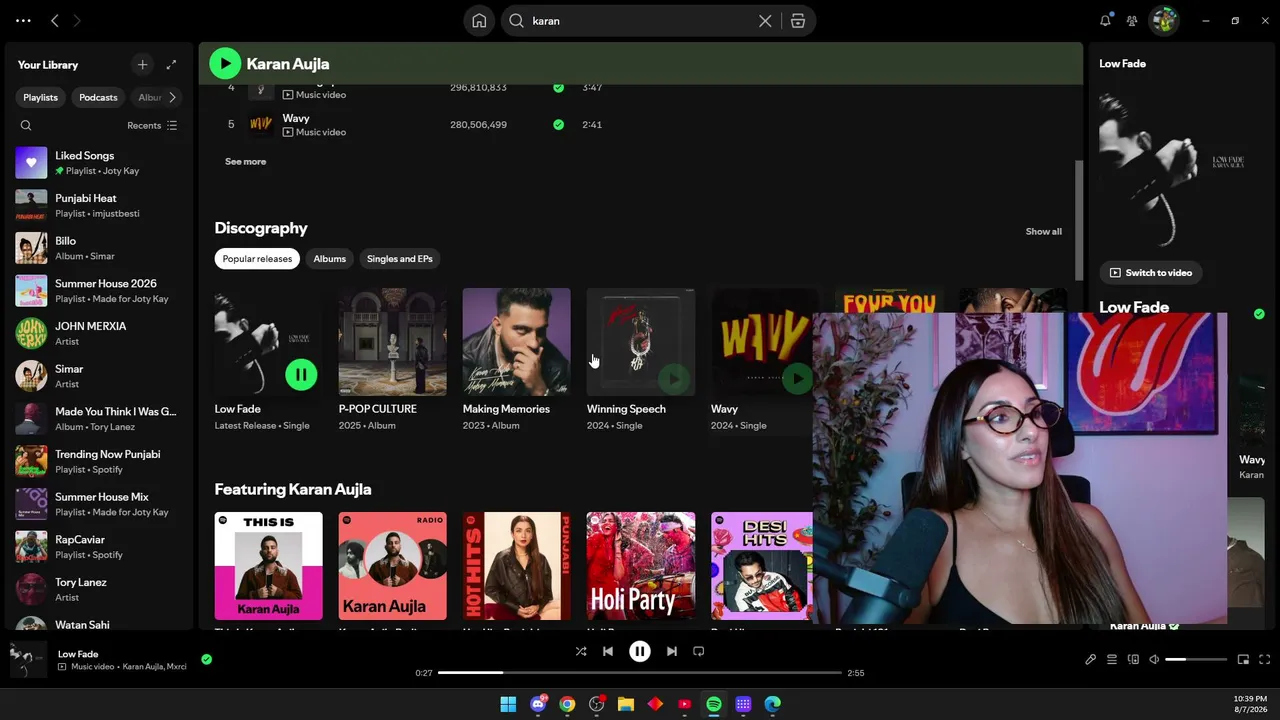Viewport: 1280px width, 720px height.
Task: Open File Explorer from the taskbar
Action: (x=626, y=704)
